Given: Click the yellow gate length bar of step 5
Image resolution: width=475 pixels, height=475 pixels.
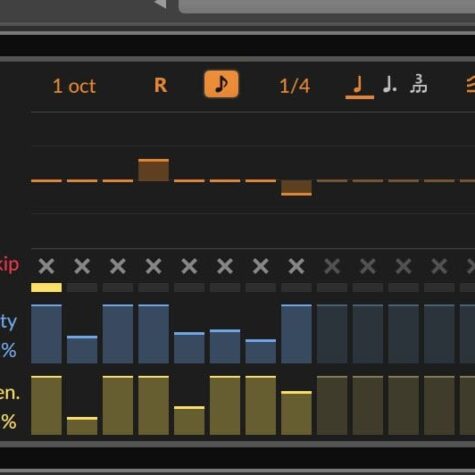Looking at the screenshot, I should [189, 420].
